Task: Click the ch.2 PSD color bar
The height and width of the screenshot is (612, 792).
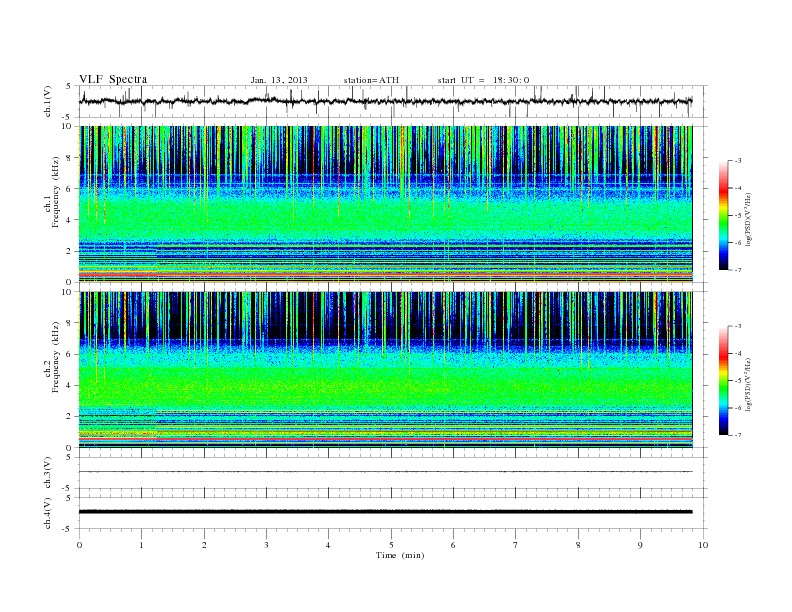Action: (723, 381)
